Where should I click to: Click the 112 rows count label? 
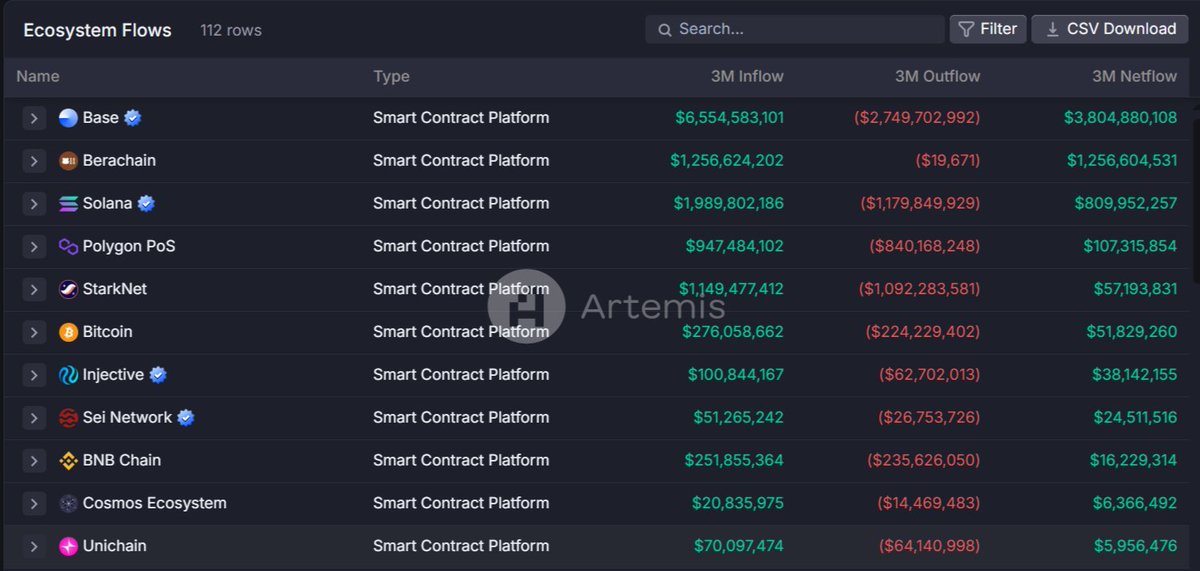(231, 30)
